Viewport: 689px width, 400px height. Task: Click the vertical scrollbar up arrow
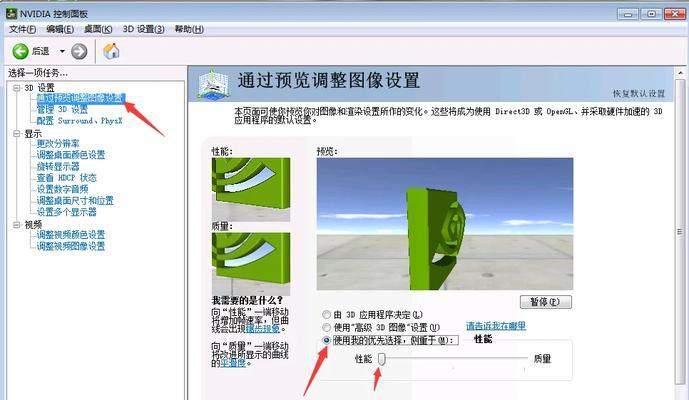pos(680,73)
